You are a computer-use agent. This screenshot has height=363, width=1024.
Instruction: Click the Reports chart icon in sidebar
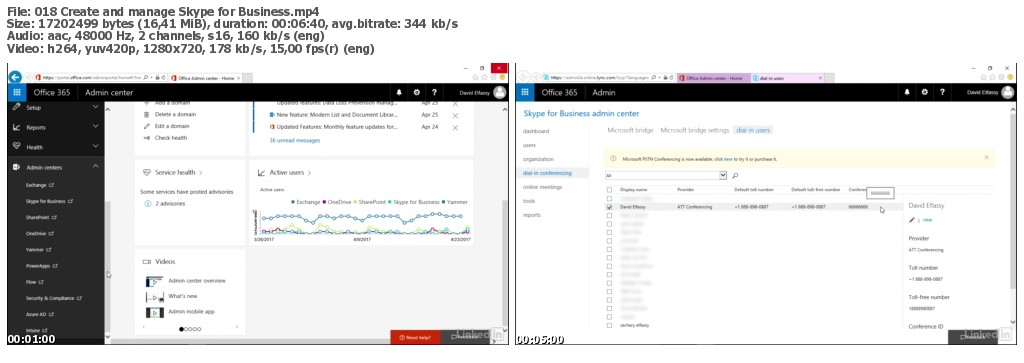pyautogui.click(x=16, y=127)
